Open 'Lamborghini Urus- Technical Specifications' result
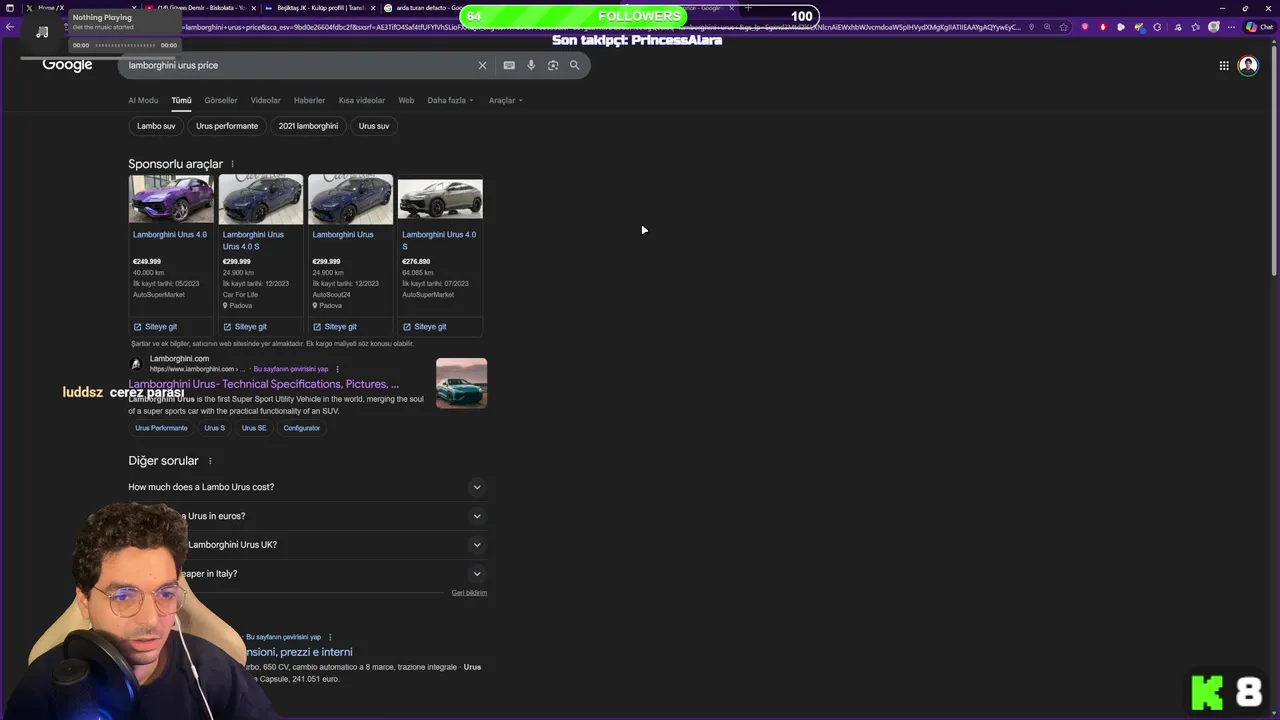Screen dimensions: 1280x720 (264, 384)
